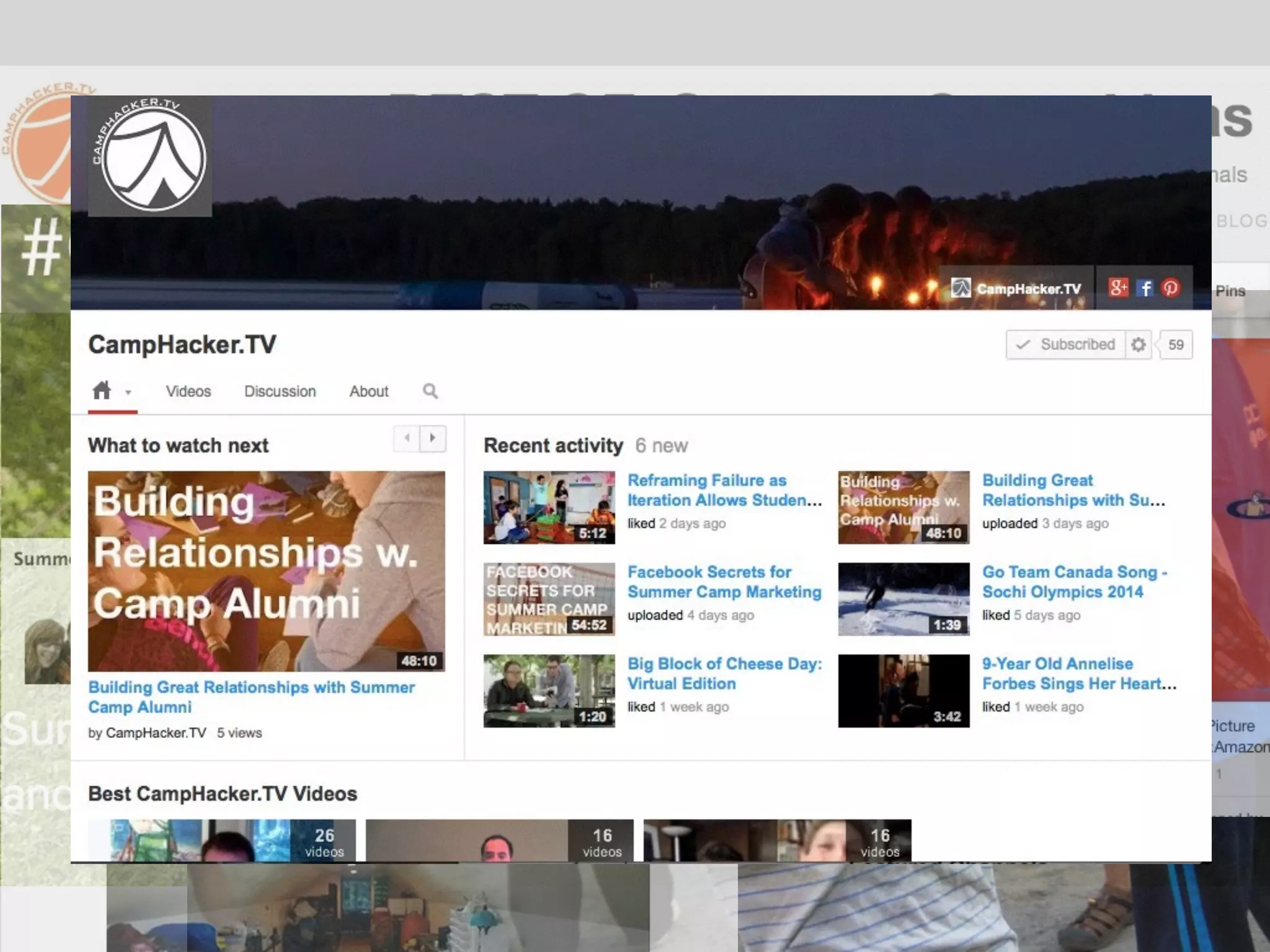Open the Facebook icon link in banner
Screen dimensions: 1270x952
tap(1145, 288)
